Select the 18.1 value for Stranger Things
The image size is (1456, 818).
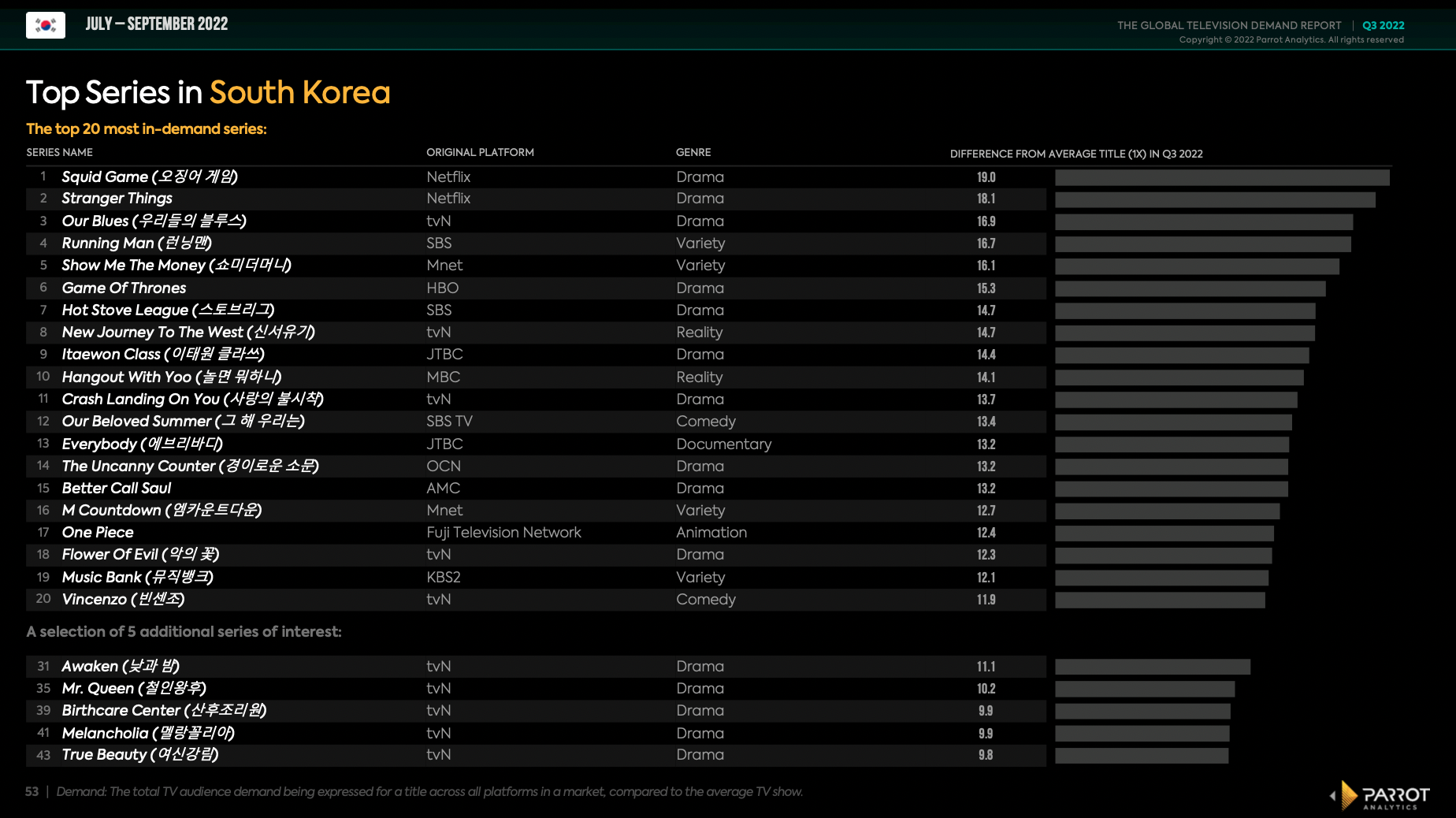(986, 199)
